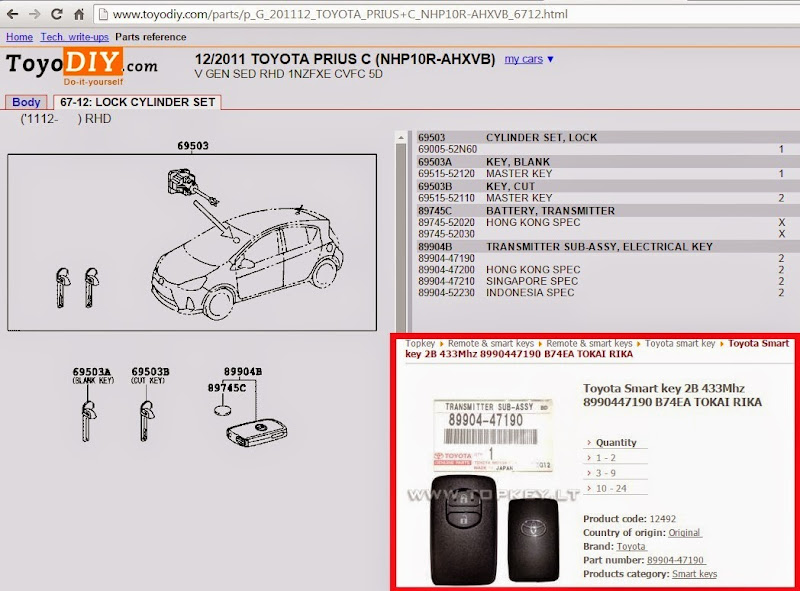
Task: Click the part label sticker photo
Action: [492, 435]
